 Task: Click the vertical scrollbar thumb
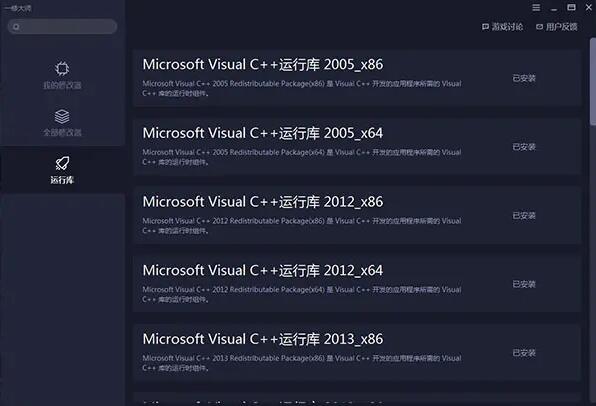pos(593,81)
